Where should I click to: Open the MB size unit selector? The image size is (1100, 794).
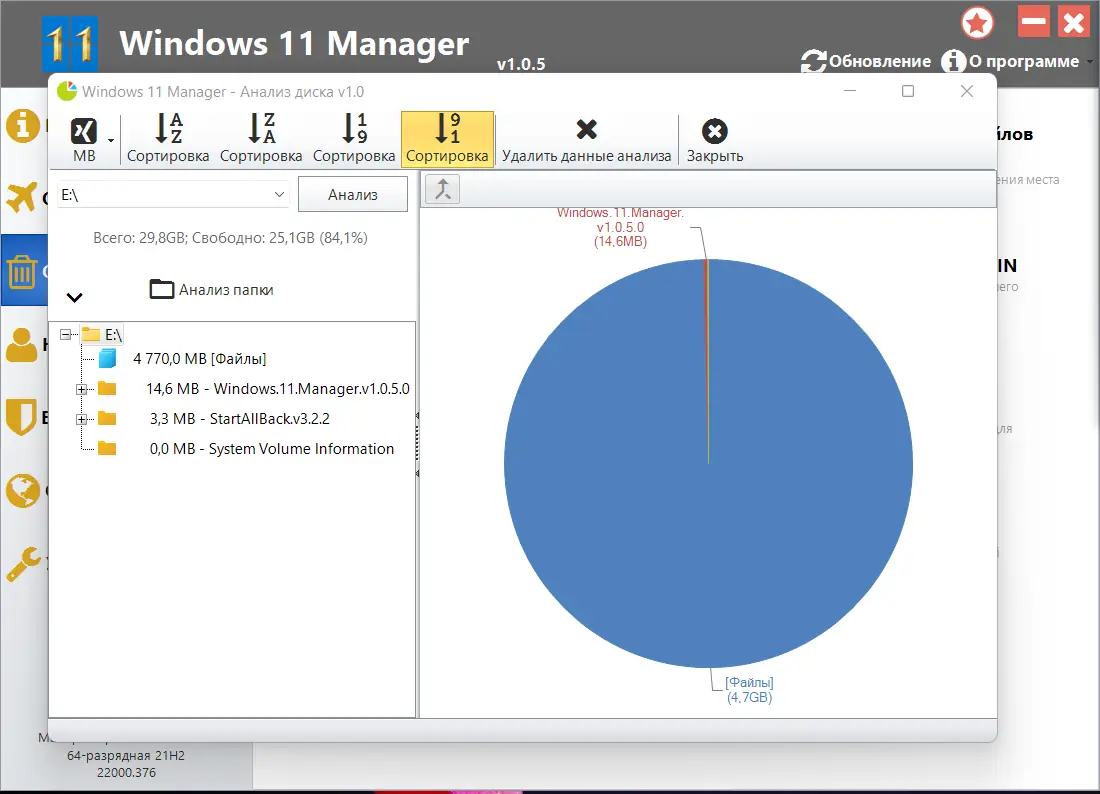(84, 140)
